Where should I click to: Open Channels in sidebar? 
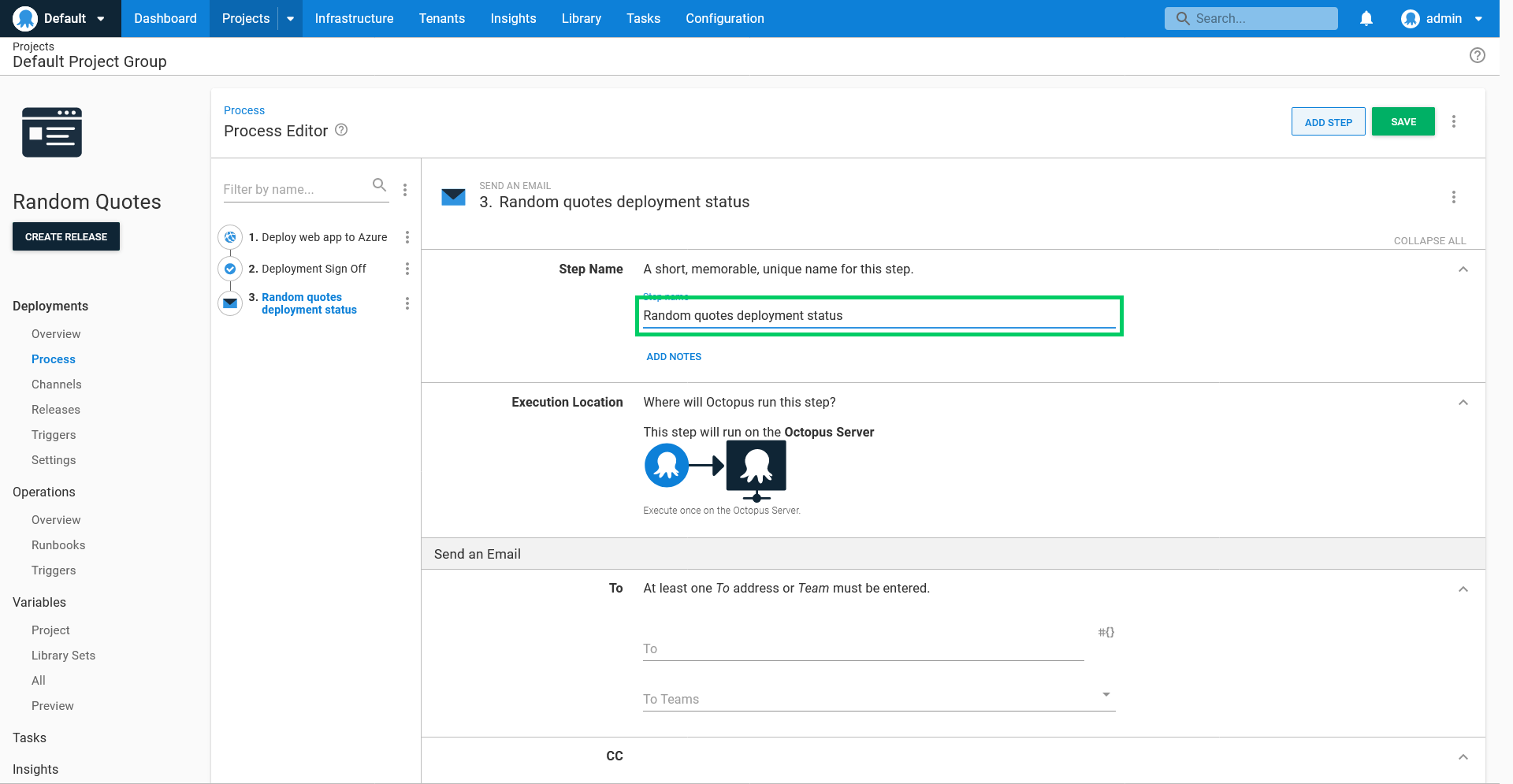[x=57, y=385]
